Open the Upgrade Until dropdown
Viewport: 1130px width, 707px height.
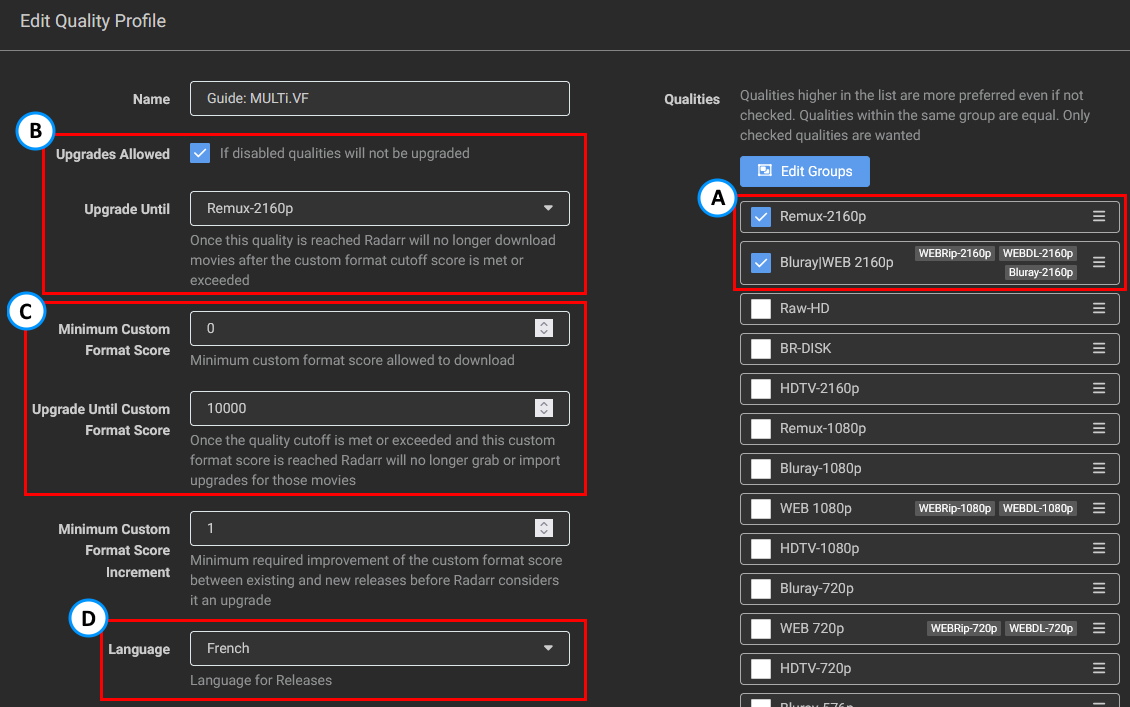point(379,208)
